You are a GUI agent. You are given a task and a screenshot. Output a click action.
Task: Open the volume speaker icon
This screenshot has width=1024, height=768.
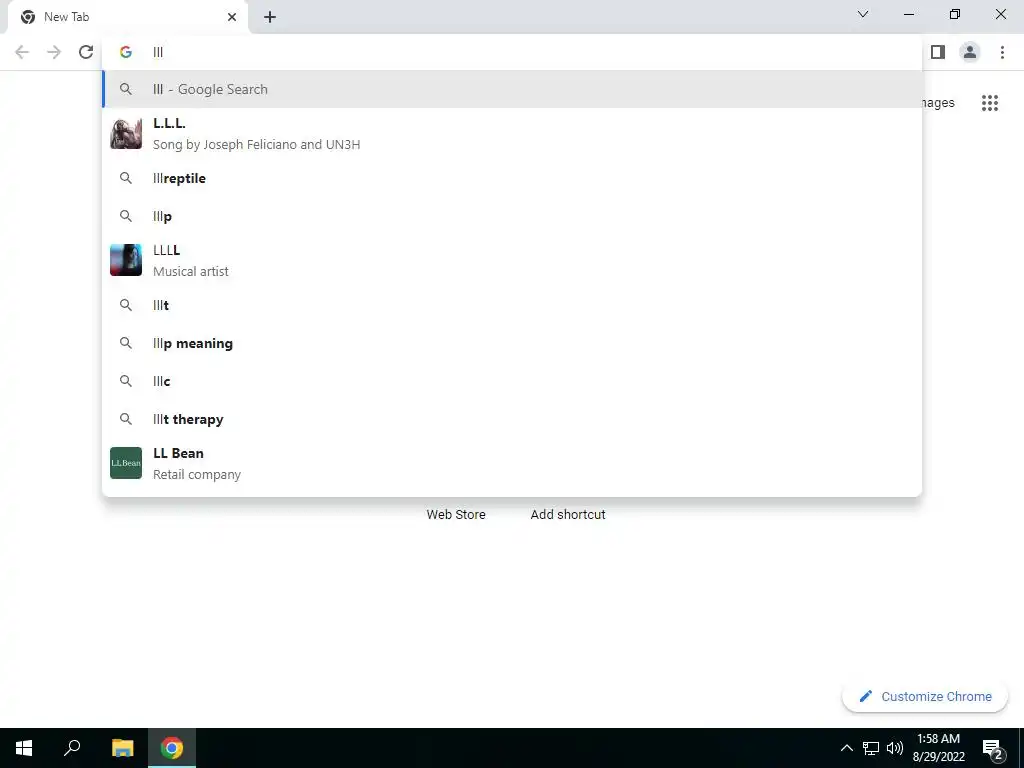click(895, 748)
